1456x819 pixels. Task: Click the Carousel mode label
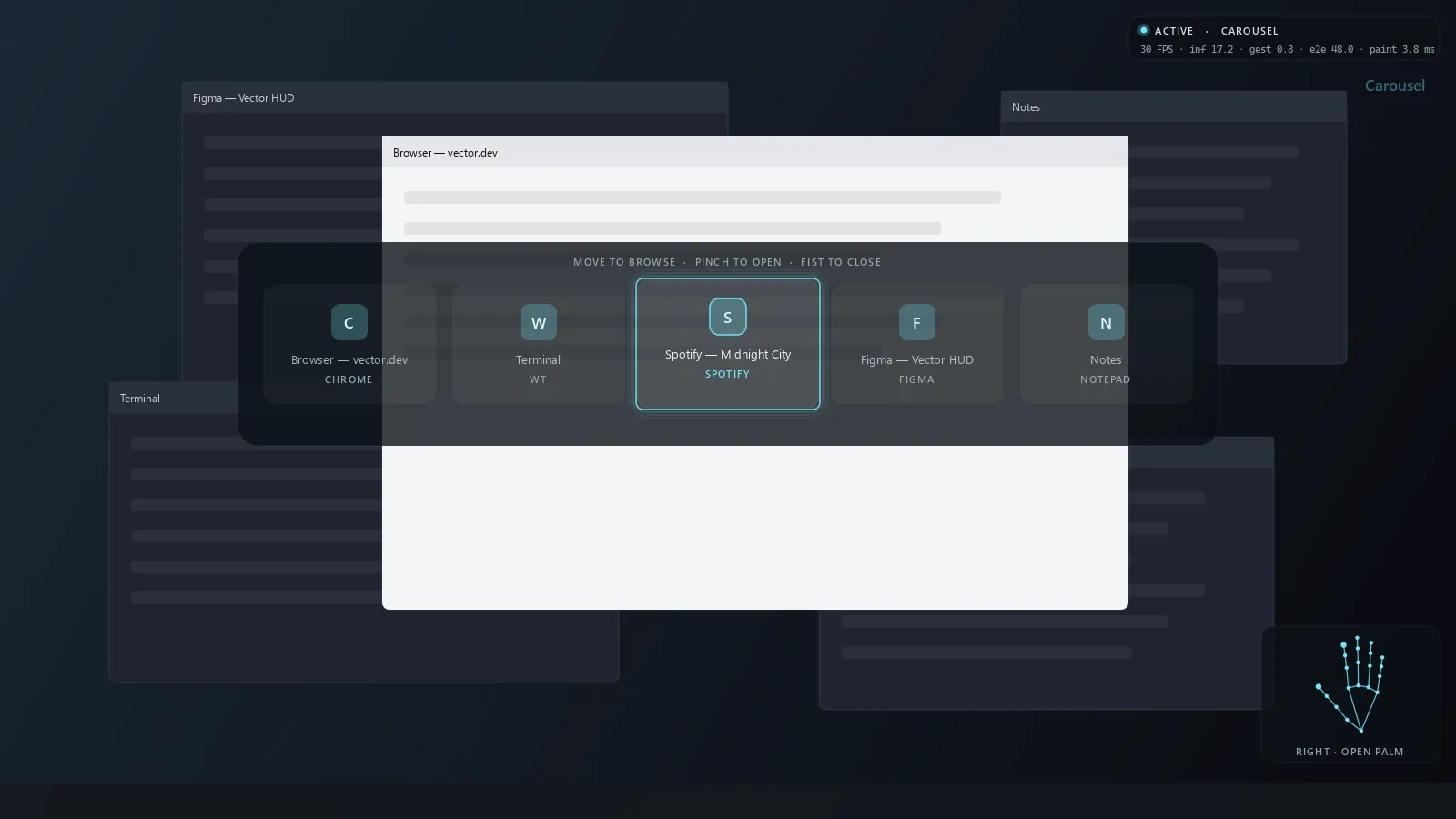point(1395,86)
